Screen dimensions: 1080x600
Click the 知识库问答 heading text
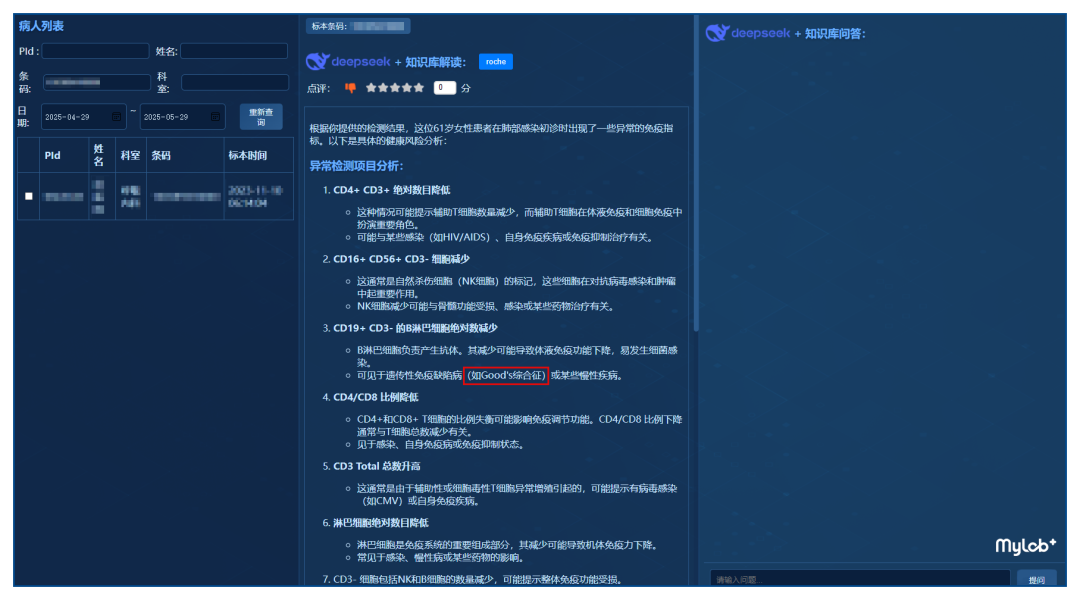(x=835, y=33)
